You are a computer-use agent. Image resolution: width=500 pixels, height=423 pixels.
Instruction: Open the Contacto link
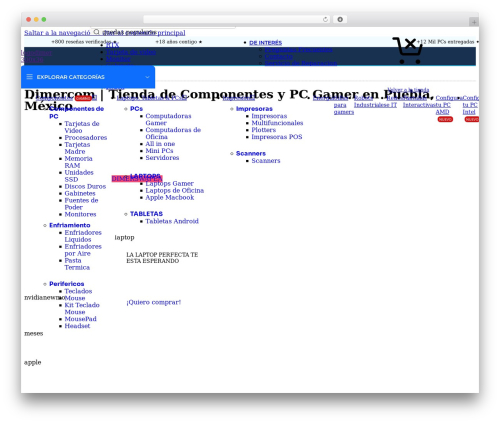[x=279, y=56]
